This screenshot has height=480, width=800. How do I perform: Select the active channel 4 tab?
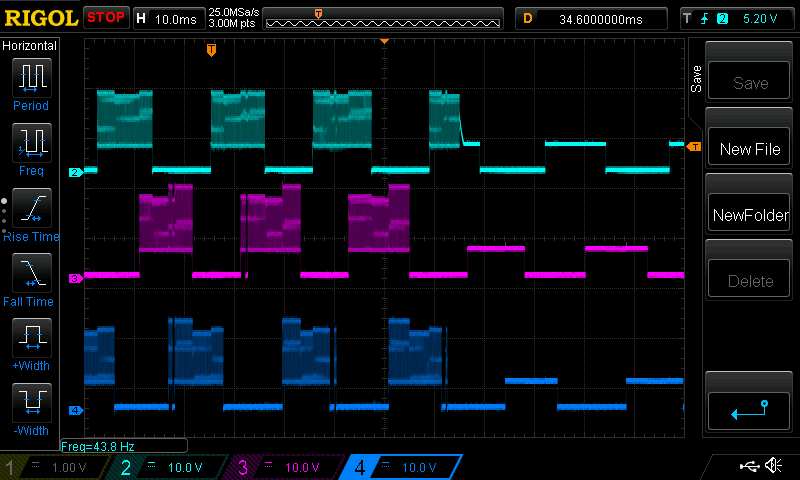401,467
